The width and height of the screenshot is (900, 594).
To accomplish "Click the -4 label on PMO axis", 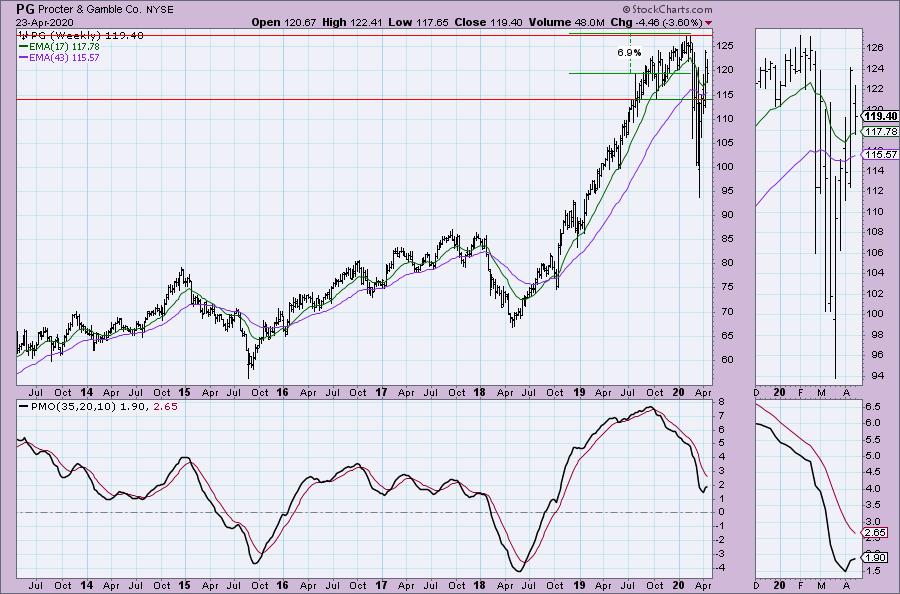I will pyautogui.click(x=721, y=568).
